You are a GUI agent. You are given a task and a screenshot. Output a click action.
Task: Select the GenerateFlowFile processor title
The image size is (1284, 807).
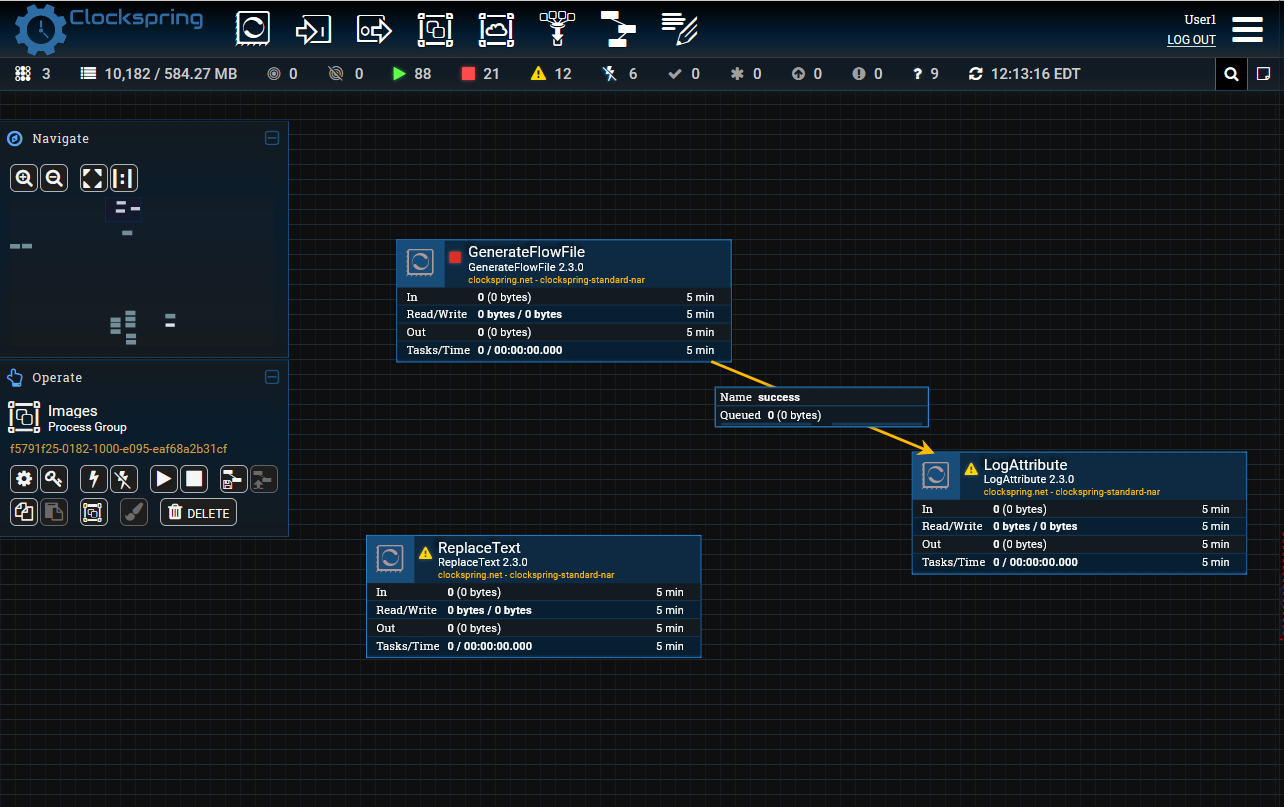[x=526, y=252]
